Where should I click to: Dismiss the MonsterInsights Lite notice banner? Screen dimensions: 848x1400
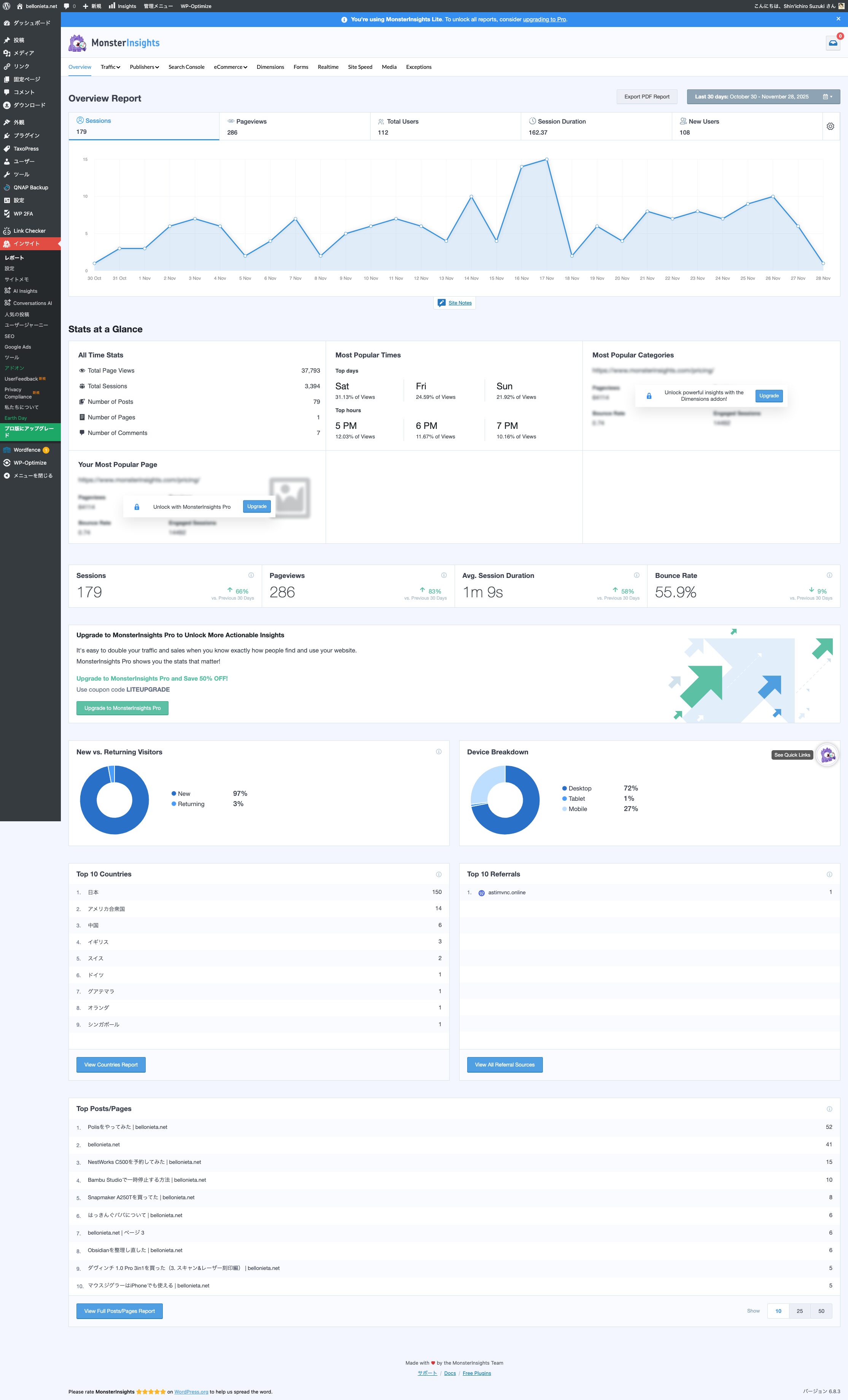coord(838,19)
